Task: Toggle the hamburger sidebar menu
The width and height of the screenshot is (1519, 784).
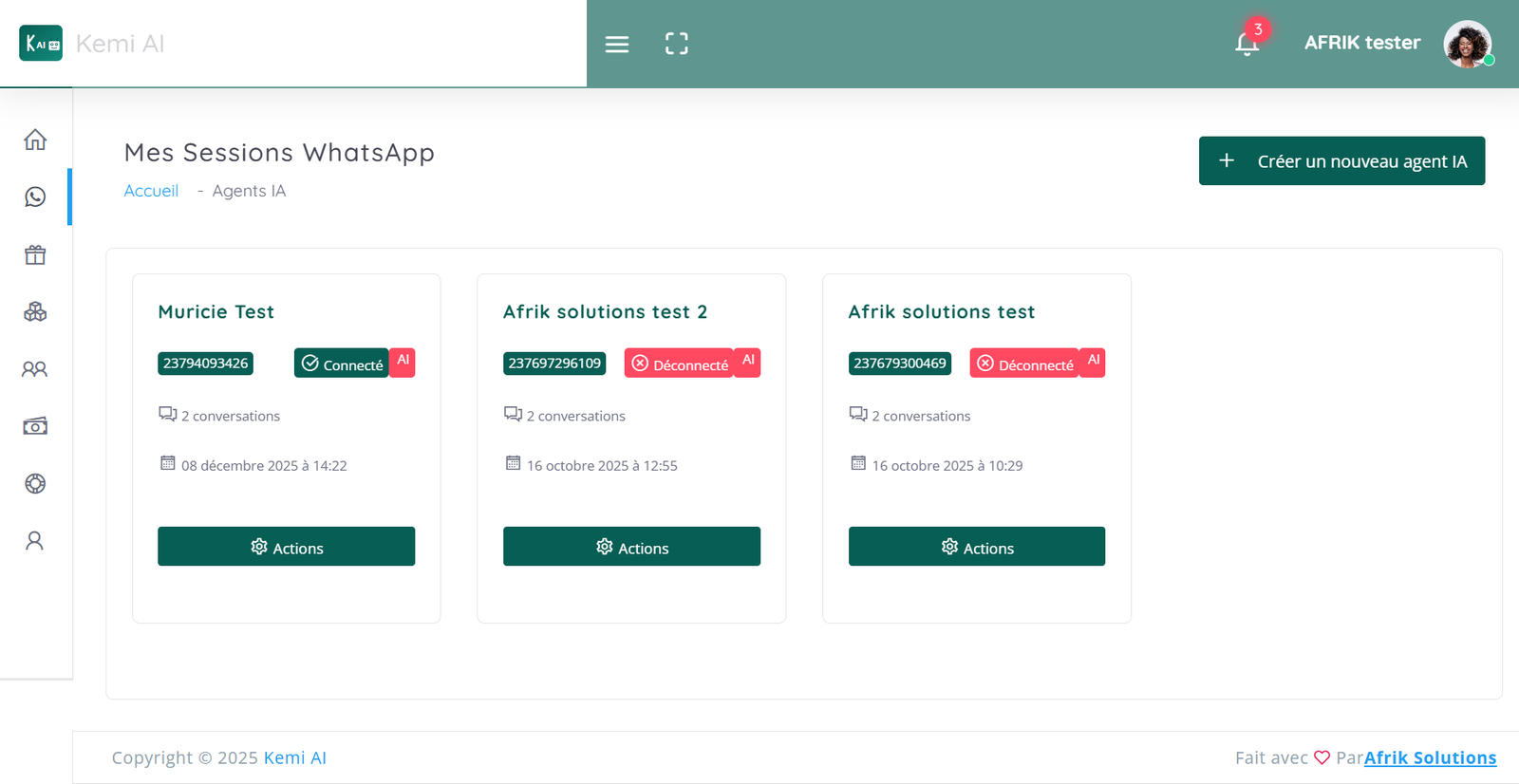Action: 617,44
